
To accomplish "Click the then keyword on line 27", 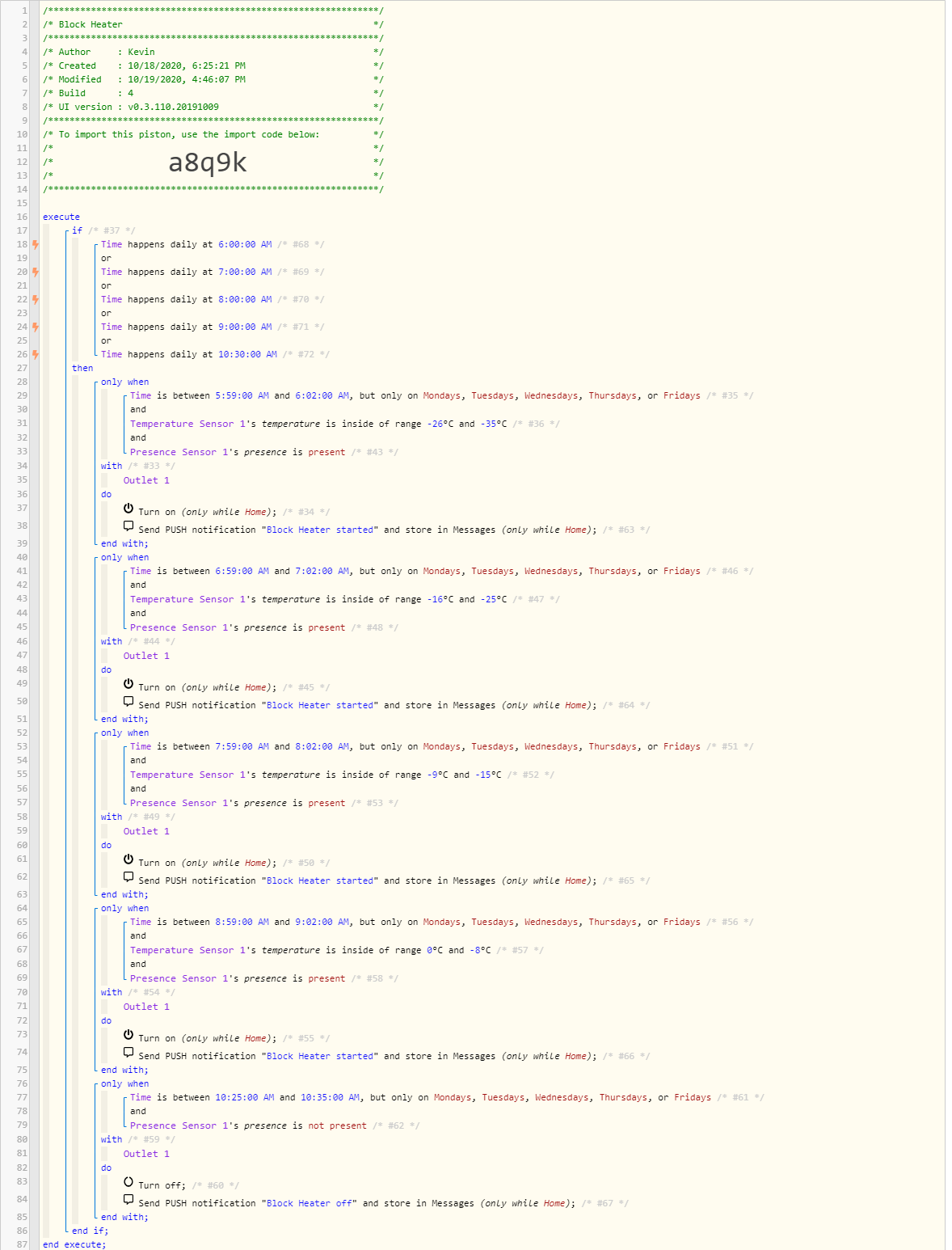I will 82,368.
